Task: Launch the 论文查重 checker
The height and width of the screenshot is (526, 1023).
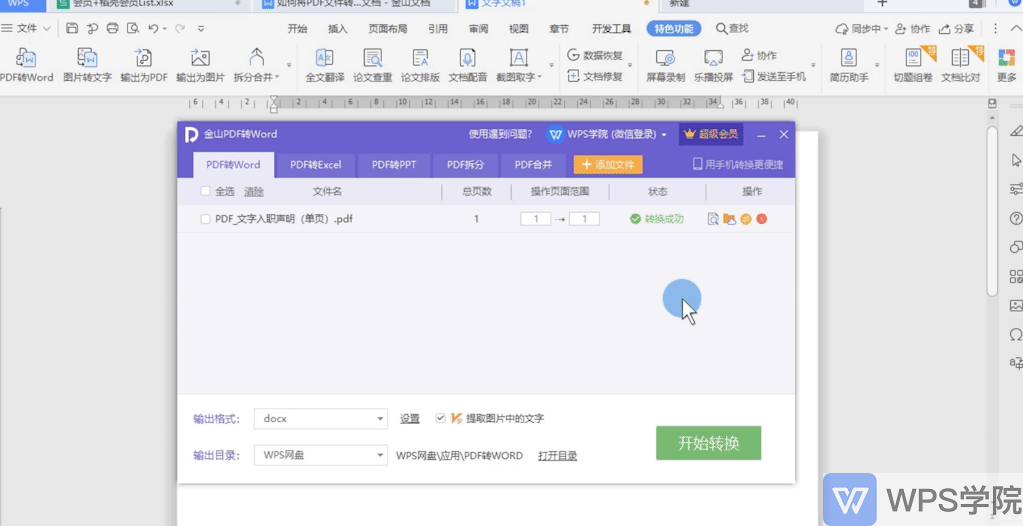Action: pos(373,65)
